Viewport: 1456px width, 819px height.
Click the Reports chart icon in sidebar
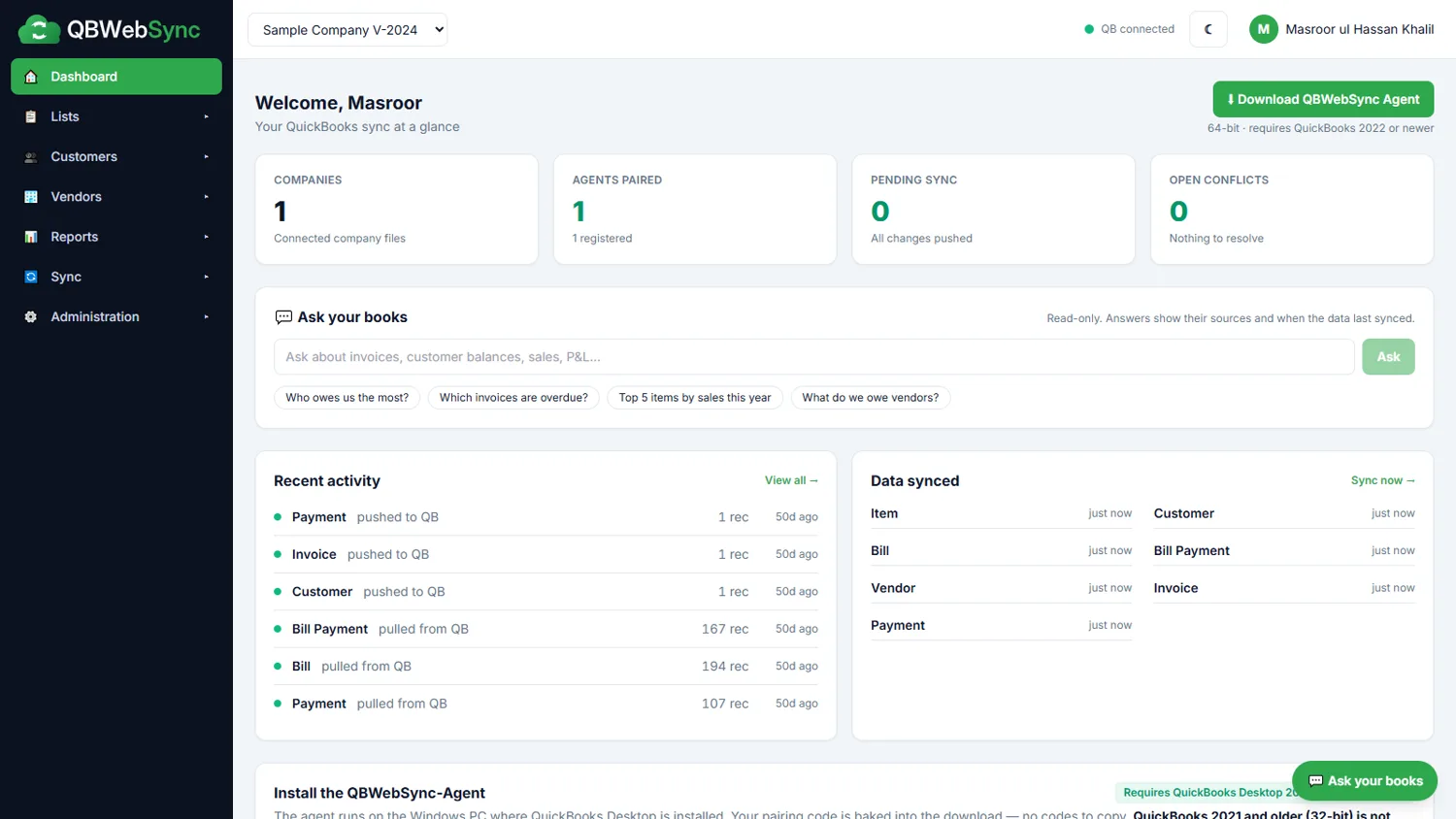31,237
